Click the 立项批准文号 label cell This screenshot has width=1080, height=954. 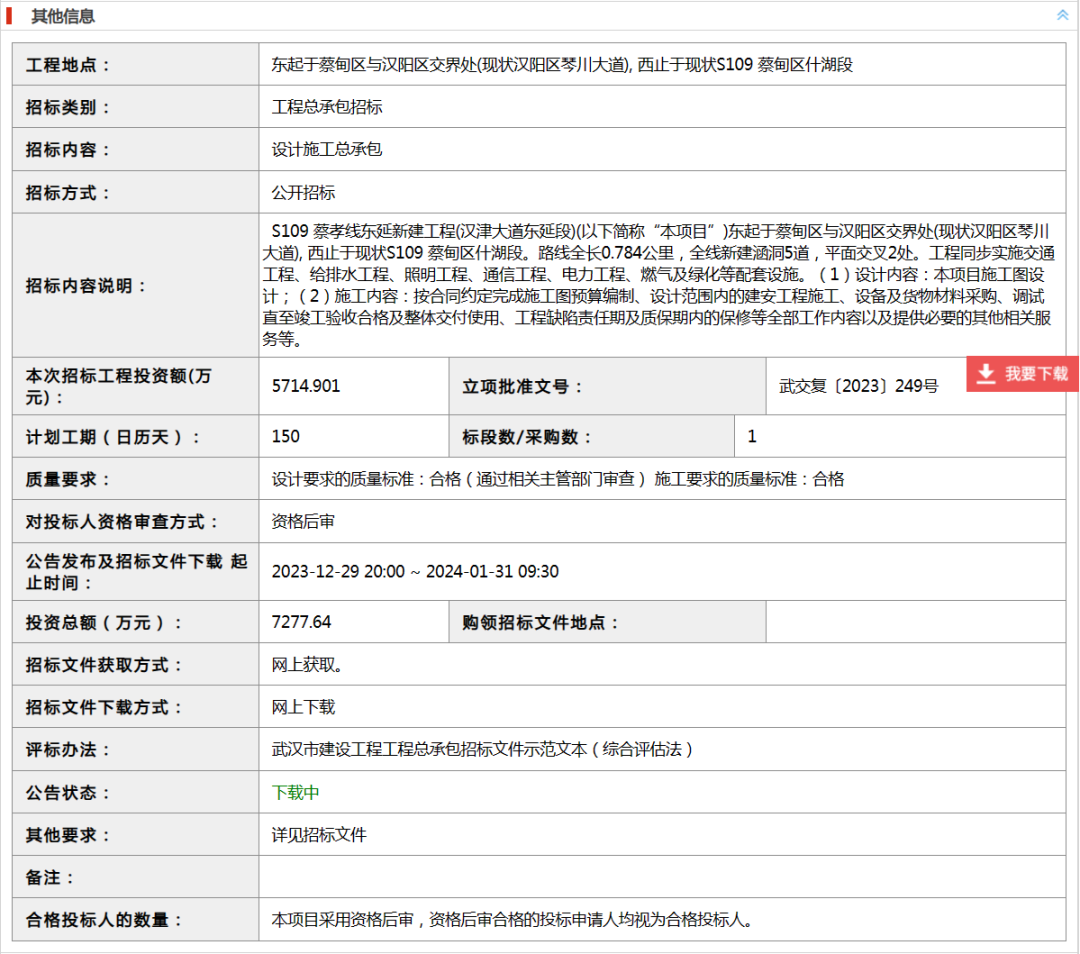[x=607, y=386]
